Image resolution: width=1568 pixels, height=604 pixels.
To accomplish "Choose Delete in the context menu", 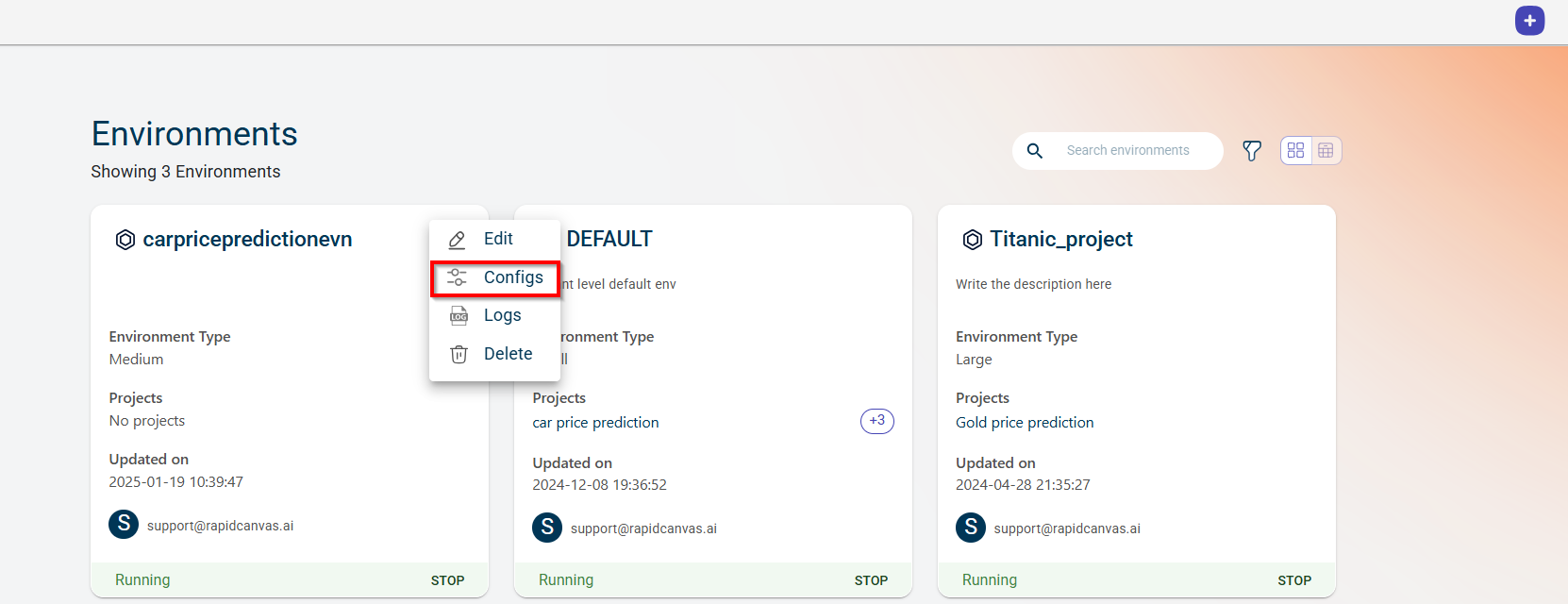I will pos(508,354).
